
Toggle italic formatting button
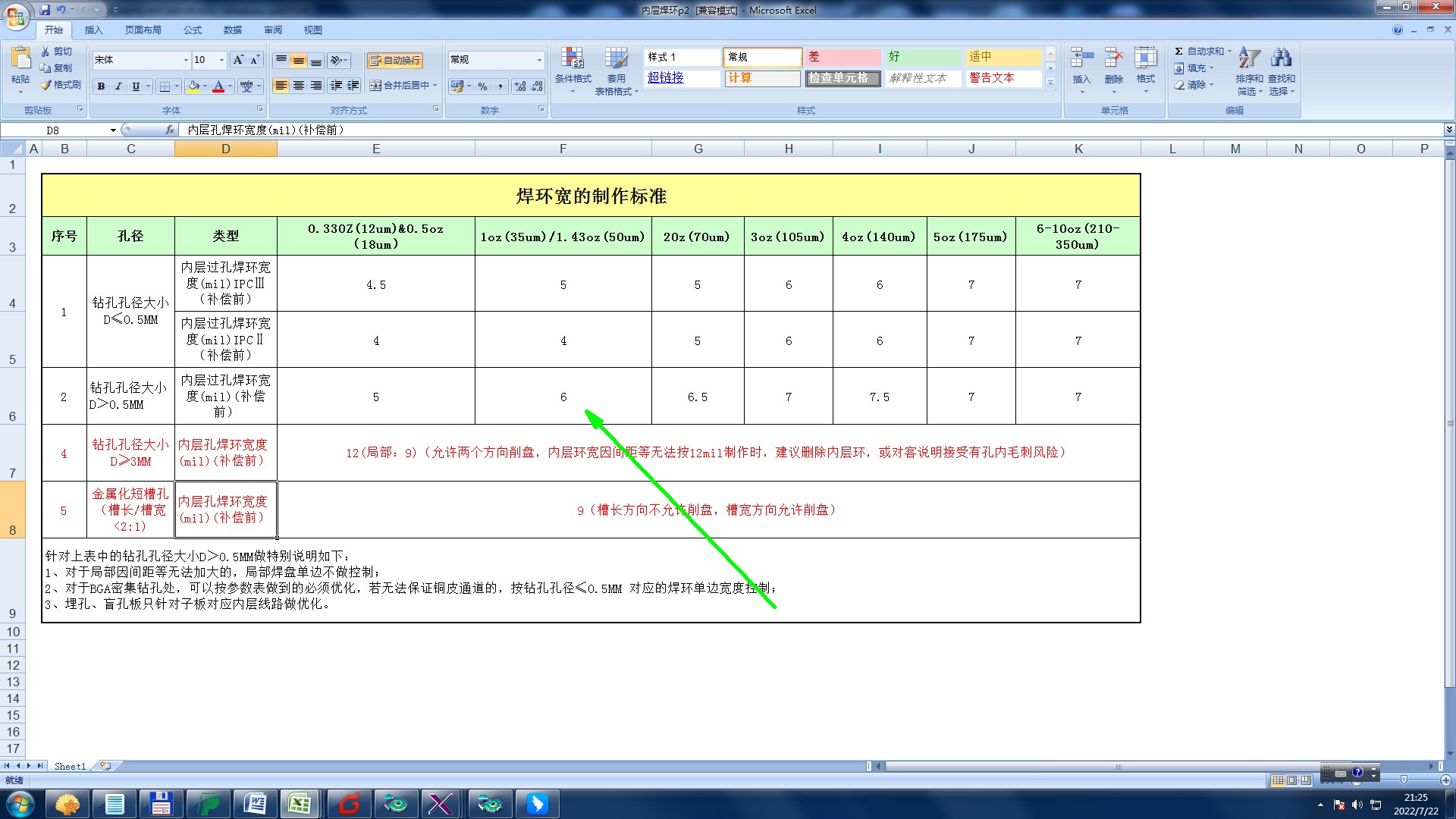click(x=118, y=86)
